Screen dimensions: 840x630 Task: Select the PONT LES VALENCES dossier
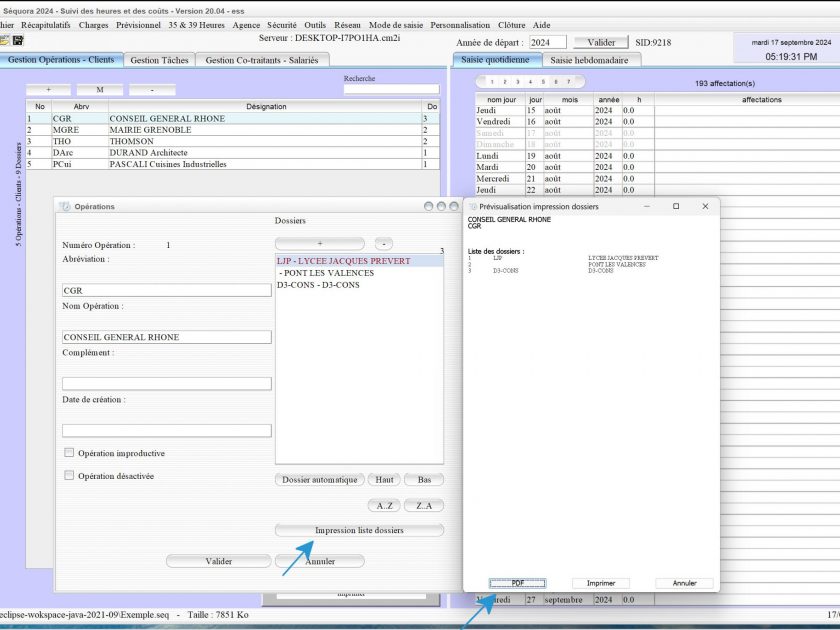(359, 273)
